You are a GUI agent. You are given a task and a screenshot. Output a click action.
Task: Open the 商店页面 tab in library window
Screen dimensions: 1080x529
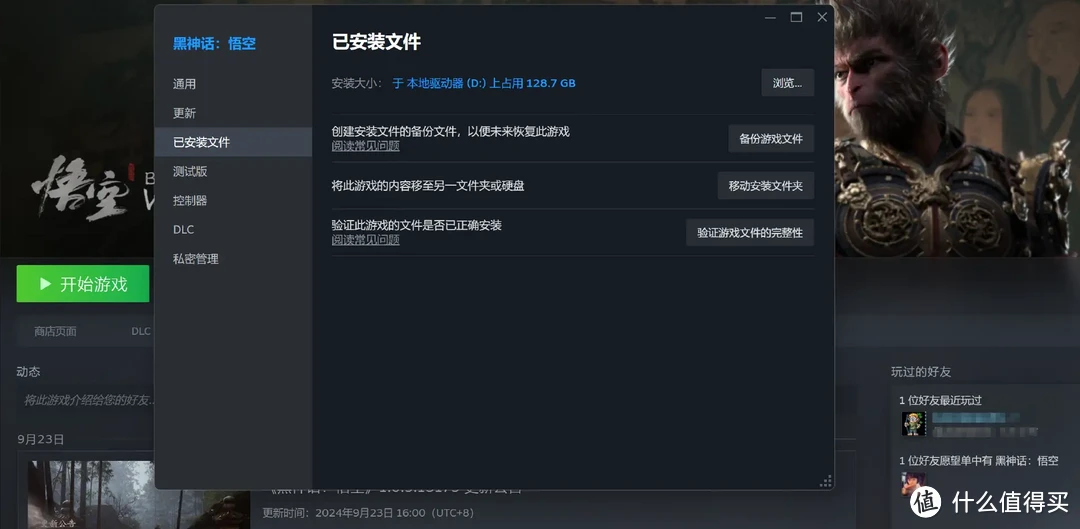tap(55, 331)
